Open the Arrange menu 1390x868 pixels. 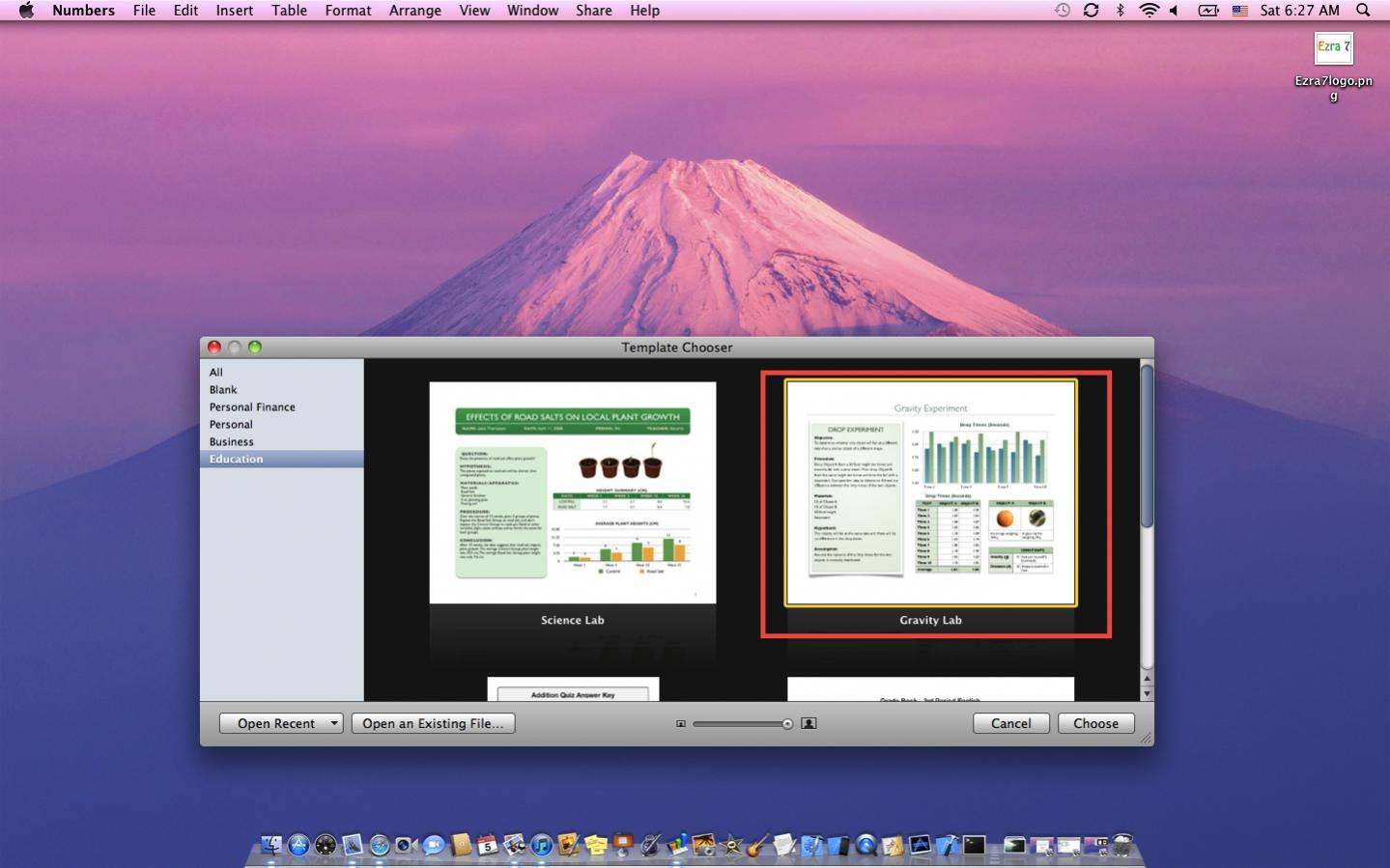[x=415, y=10]
